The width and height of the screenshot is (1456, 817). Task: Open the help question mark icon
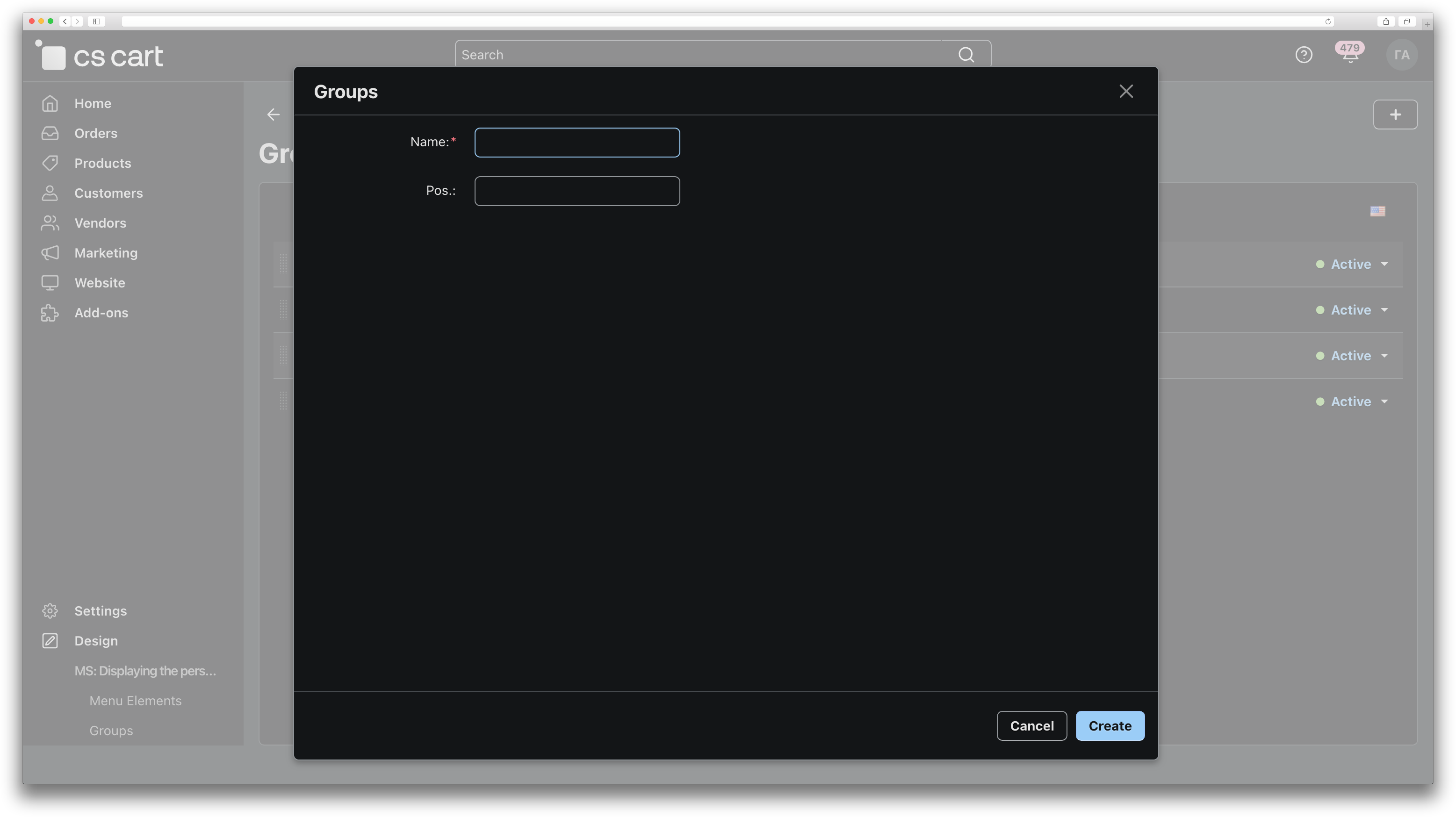(1304, 55)
